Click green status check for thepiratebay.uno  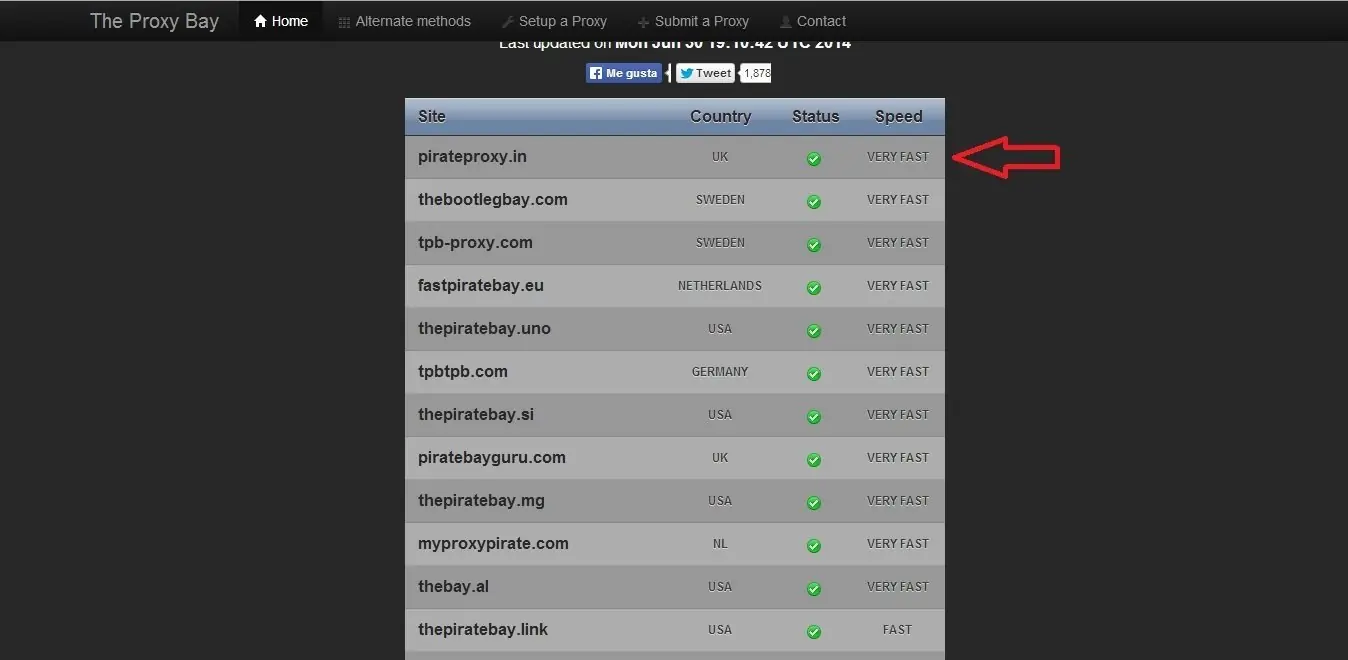point(814,331)
